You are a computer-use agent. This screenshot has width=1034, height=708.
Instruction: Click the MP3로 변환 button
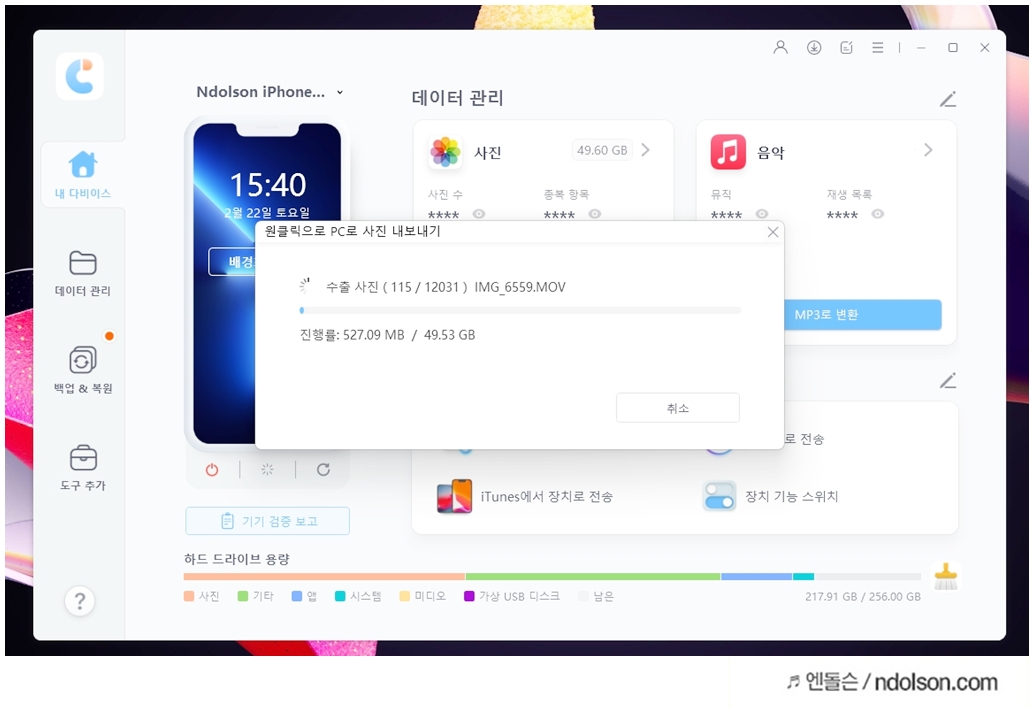coord(863,314)
